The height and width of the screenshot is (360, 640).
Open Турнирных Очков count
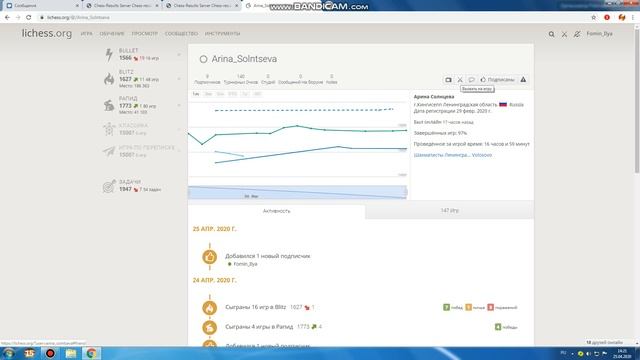(x=241, y=79)
